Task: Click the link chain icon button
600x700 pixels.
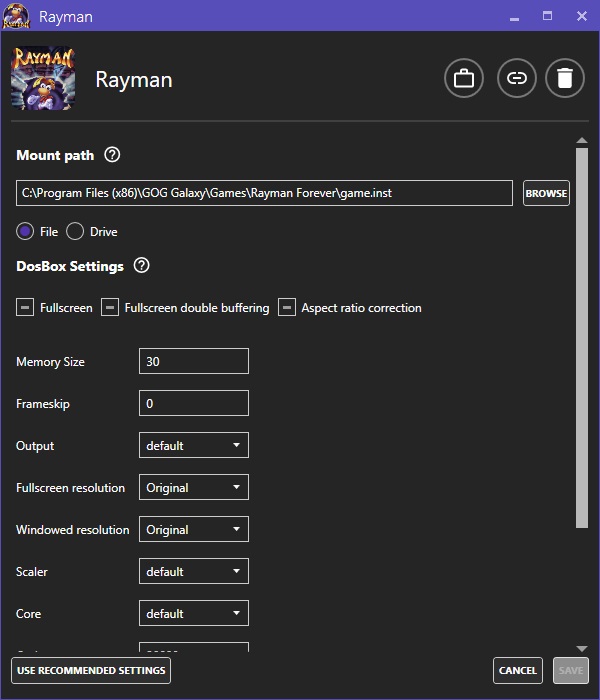Action: tap(517, 79)
